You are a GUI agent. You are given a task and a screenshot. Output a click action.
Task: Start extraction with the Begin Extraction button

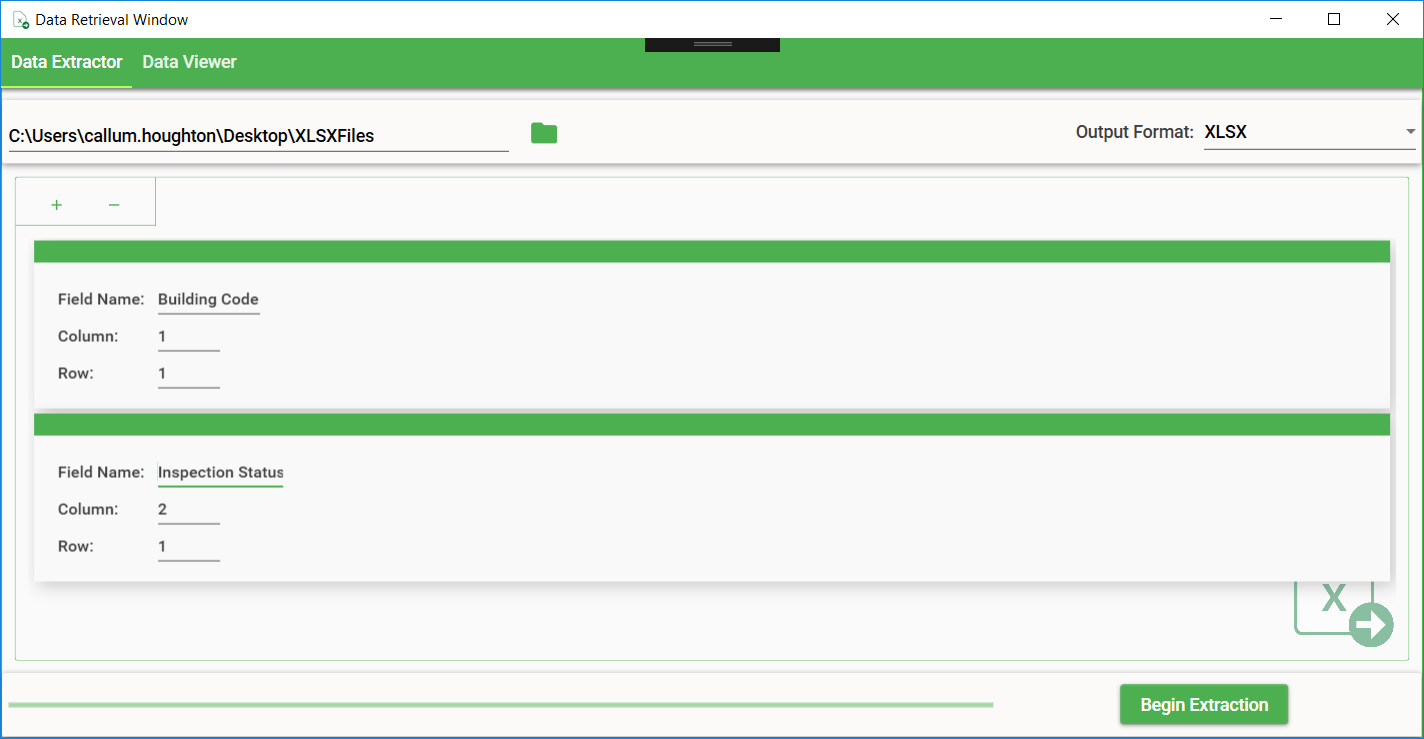(x=1204, y=705)
